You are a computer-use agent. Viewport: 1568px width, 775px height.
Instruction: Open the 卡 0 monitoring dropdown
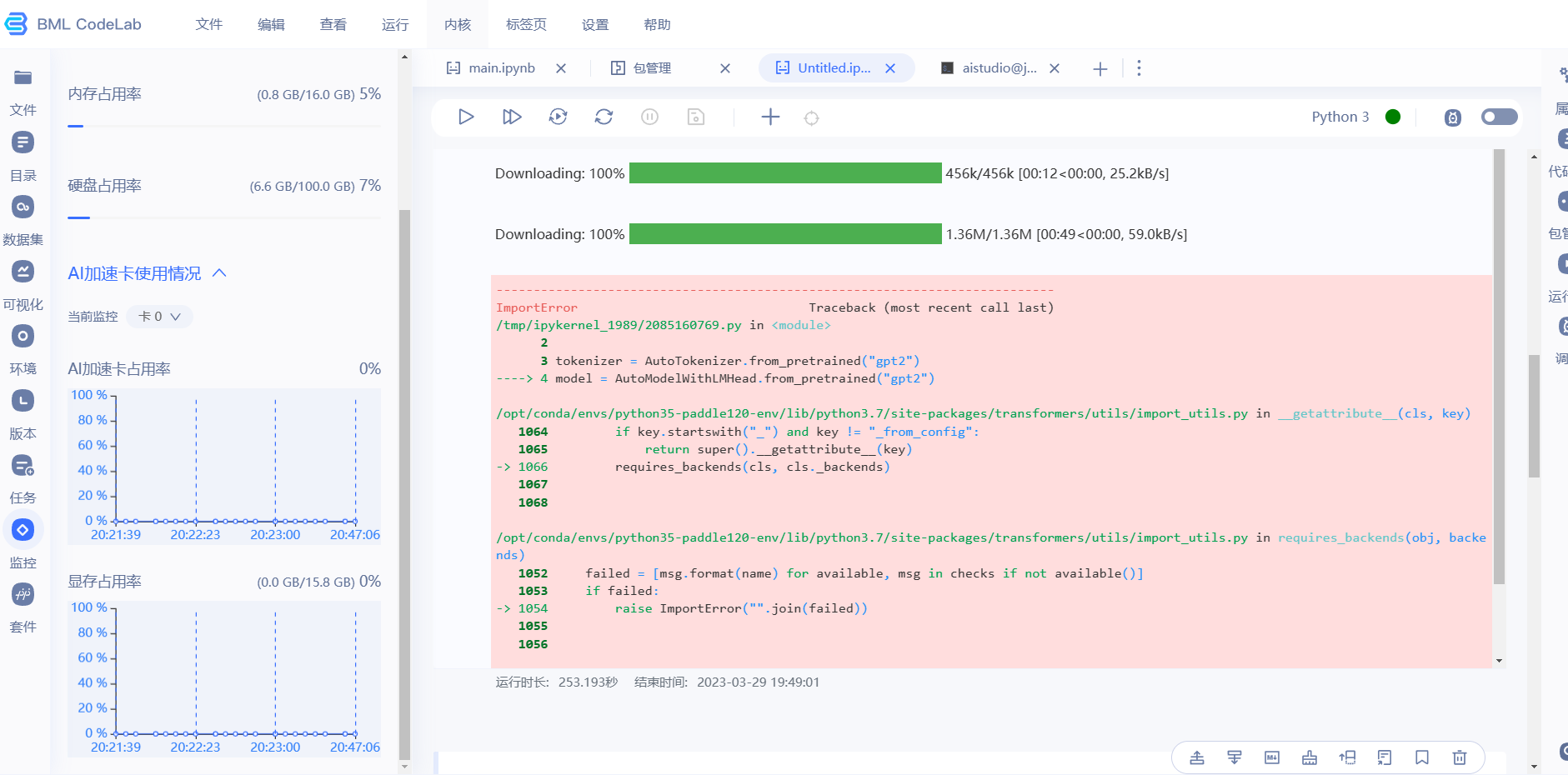159,317
